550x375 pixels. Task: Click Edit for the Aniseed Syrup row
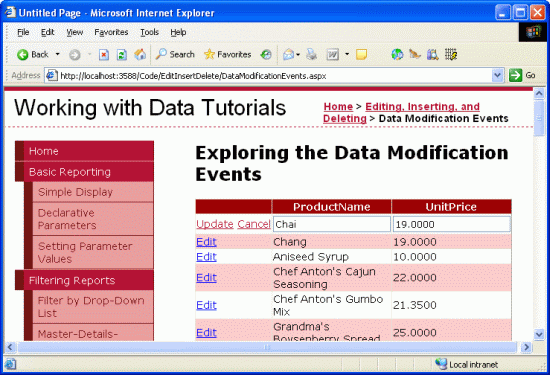tap(206, 257)
